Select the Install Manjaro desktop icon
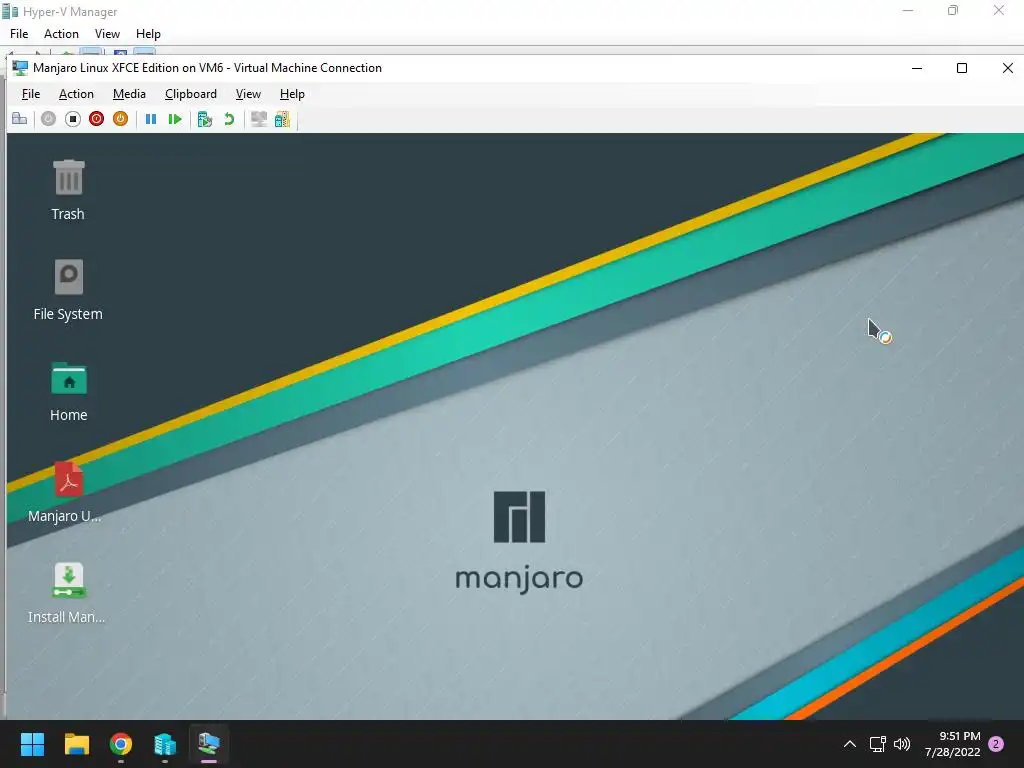This screenshot has width=1024, height=768. click(67, 593)
